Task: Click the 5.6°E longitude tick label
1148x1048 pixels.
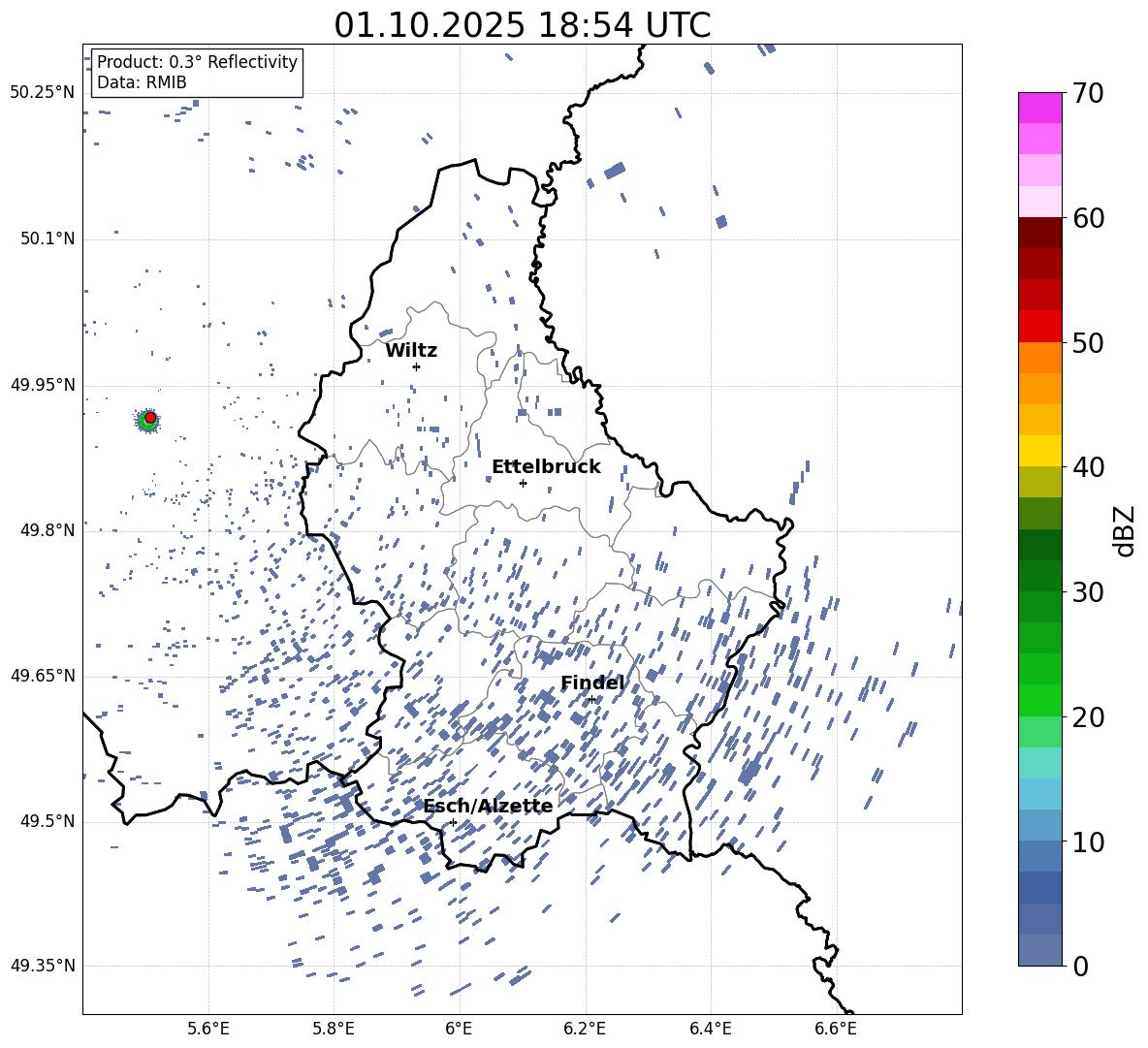Action: (x=207, y=1029)
